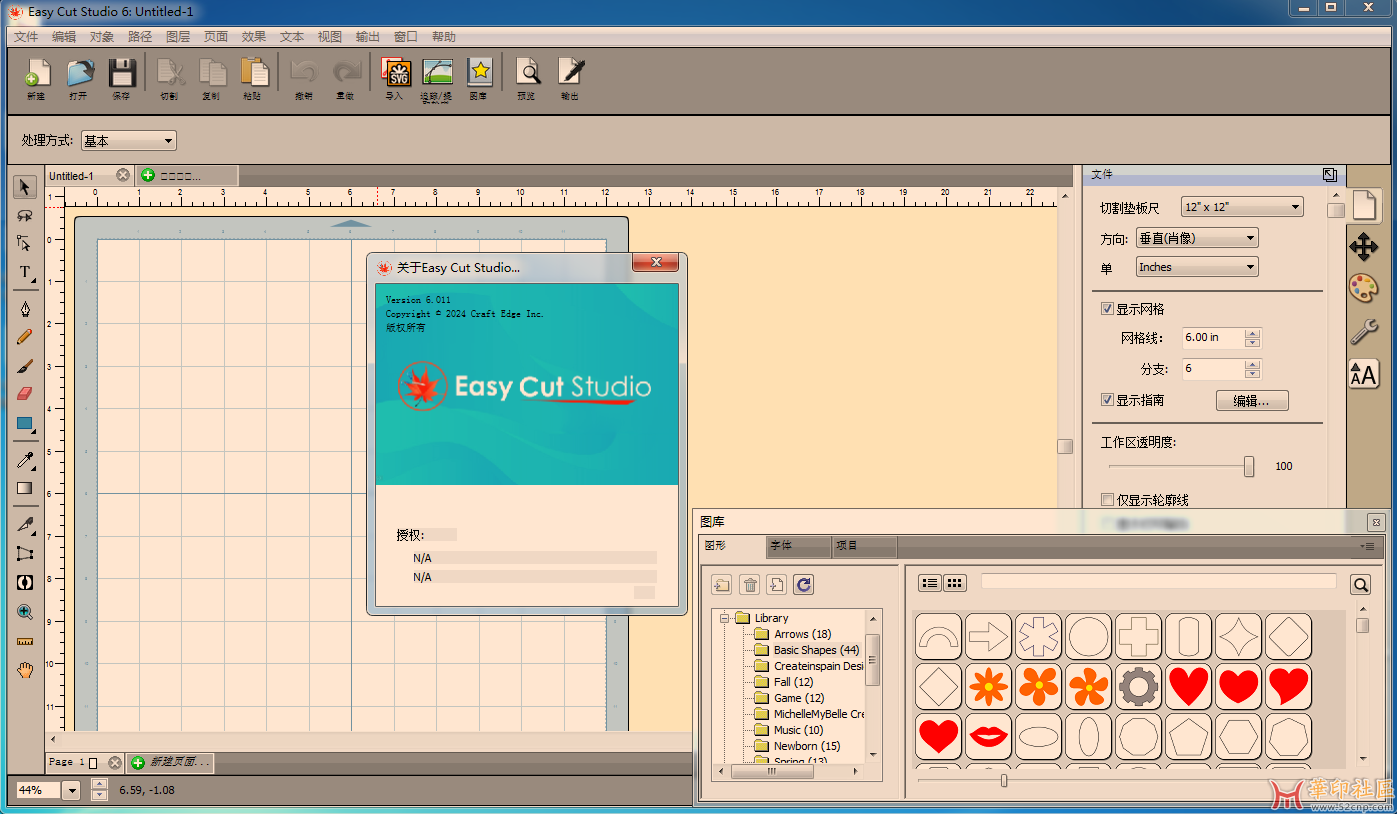The image size is (1397, 814).
Task: Click the trash delete icon in library
Action: [750, 585]
